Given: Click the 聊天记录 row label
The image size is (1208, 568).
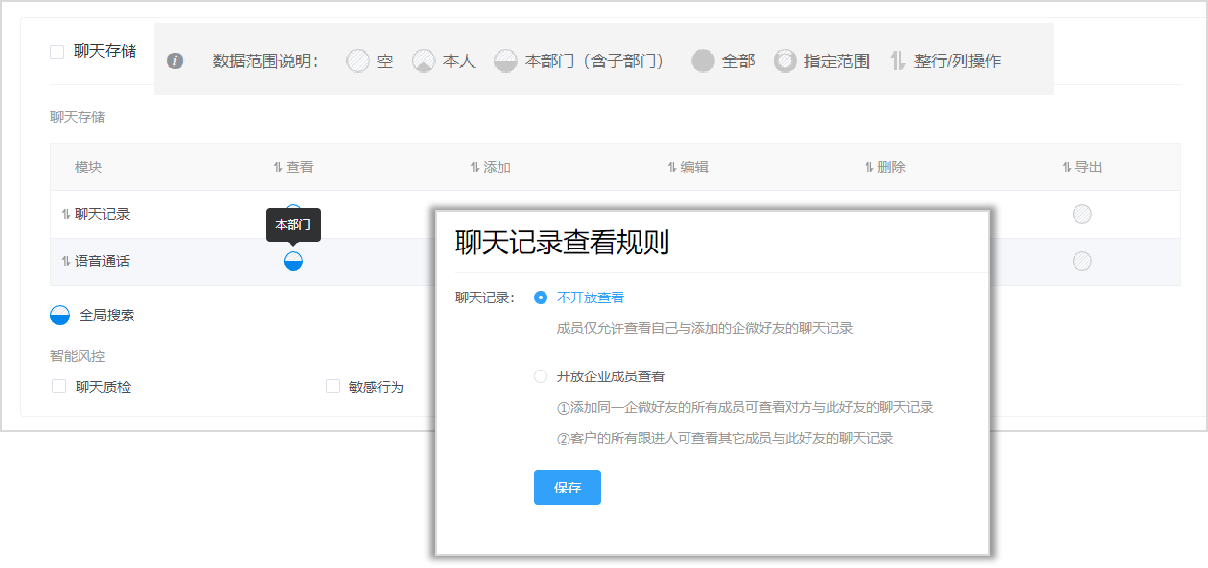Looking at the screenshot, I should coord(102,214).
